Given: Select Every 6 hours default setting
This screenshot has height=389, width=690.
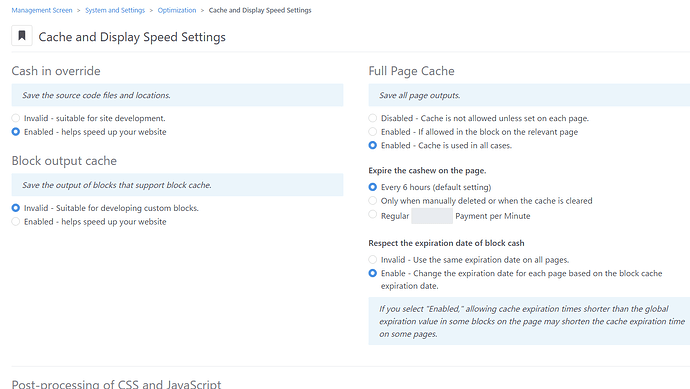Looking at the screenshot, I should pyautogui.click(x=373, y=187).
